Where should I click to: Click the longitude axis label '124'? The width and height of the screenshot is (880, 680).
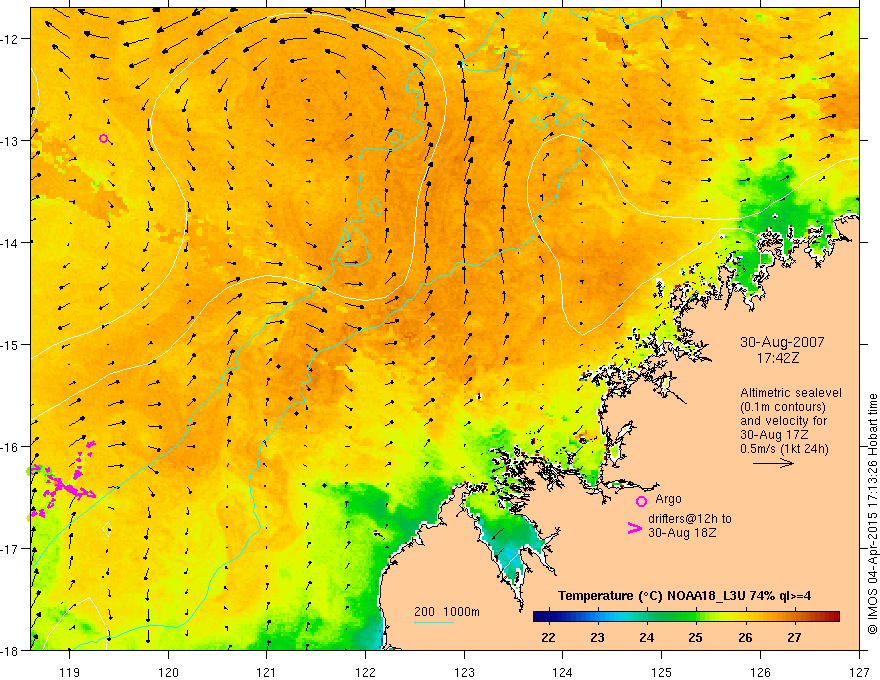coord(563,672)
